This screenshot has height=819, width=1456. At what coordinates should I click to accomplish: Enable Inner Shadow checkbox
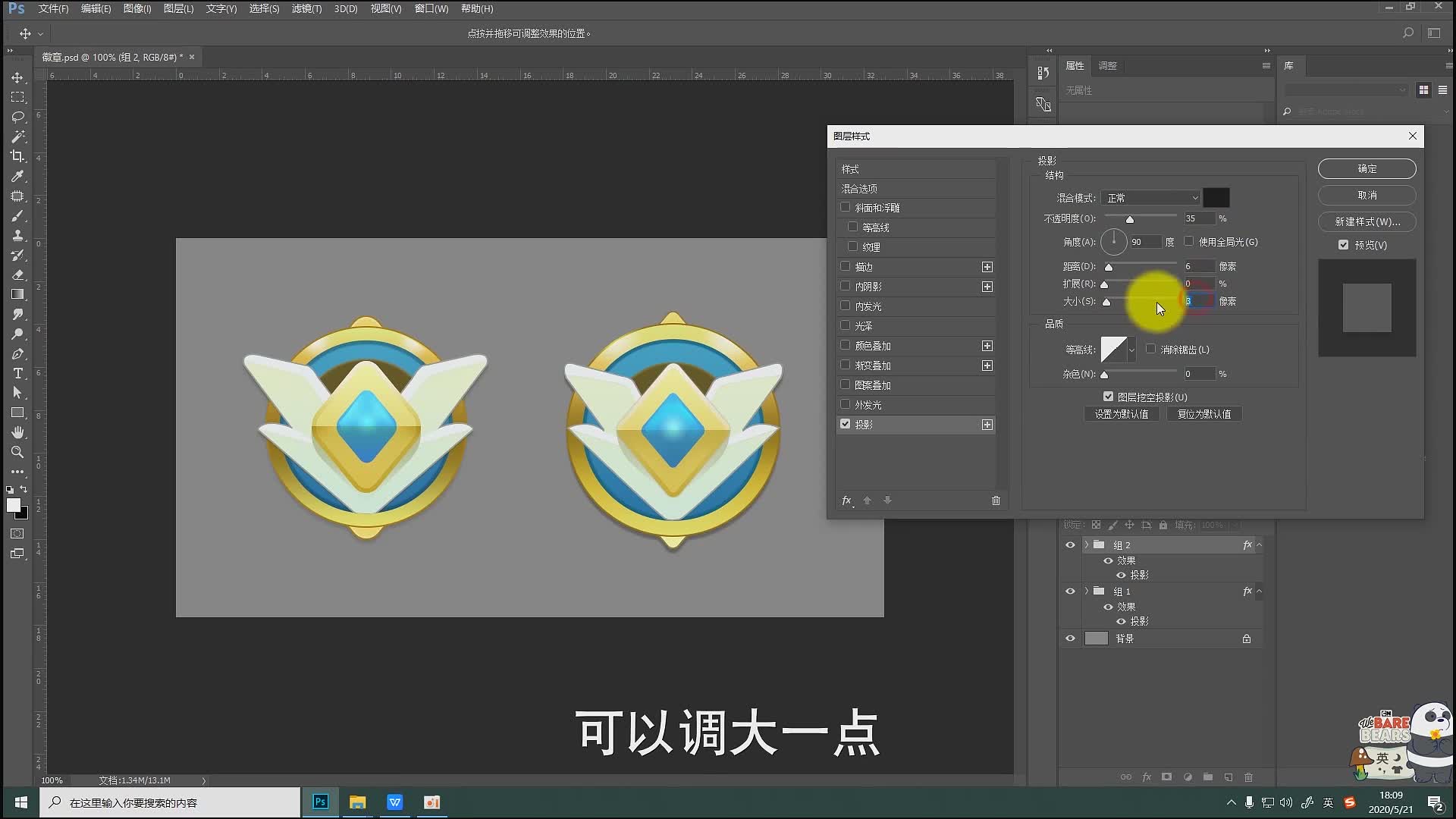pos(846,286)
